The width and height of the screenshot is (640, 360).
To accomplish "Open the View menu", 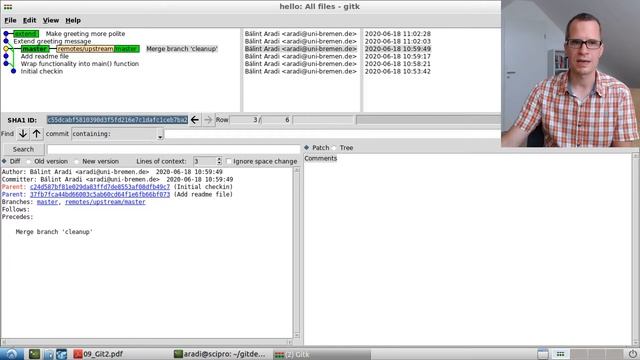I will point(51,20).
